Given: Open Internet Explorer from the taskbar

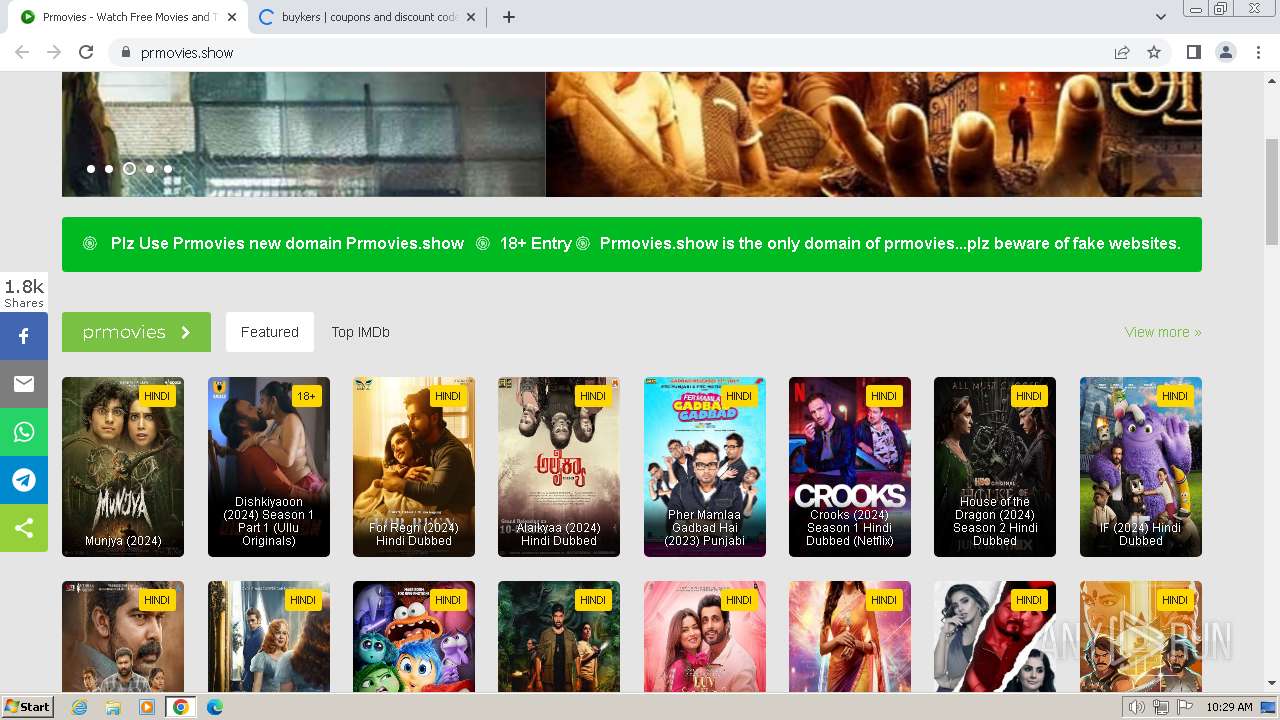Looking at the screenshot, I should 80,707.
